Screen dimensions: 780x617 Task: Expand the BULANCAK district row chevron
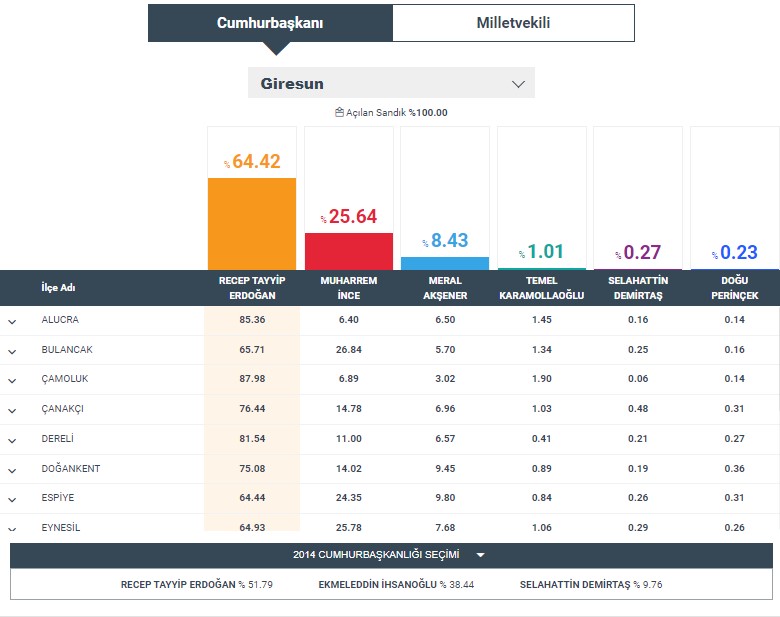click(x=13, y=351)
